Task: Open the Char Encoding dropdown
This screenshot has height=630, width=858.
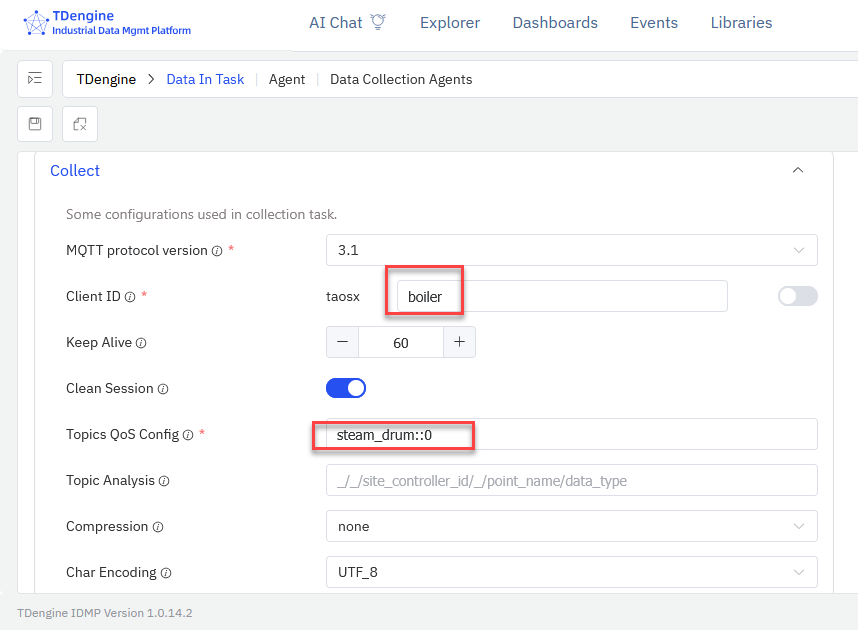Action: (x=571, y=572)
